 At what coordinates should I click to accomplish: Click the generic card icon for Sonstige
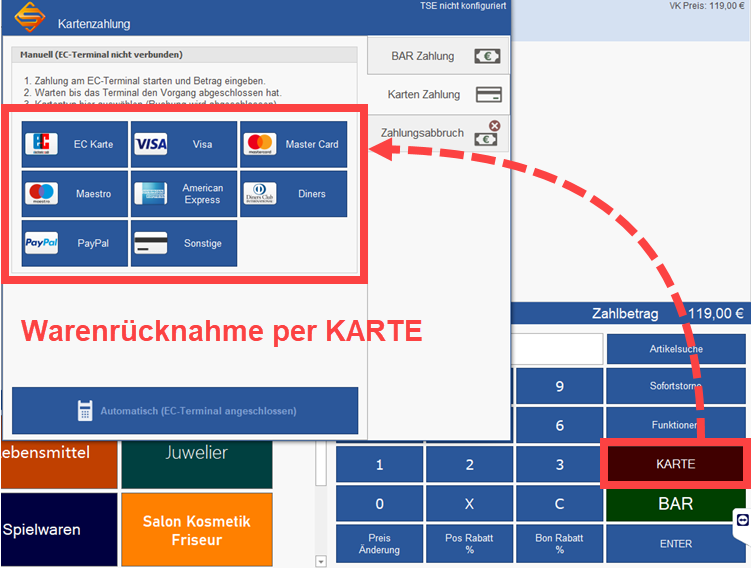point(151,243)
